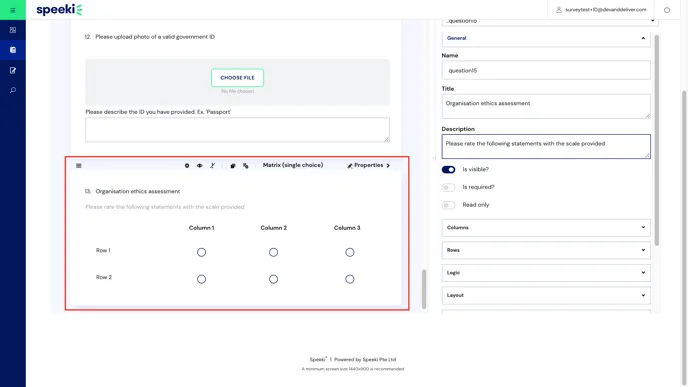688x387 pixels.
Task: Expand the Columns section
Action: pos(546,228)
